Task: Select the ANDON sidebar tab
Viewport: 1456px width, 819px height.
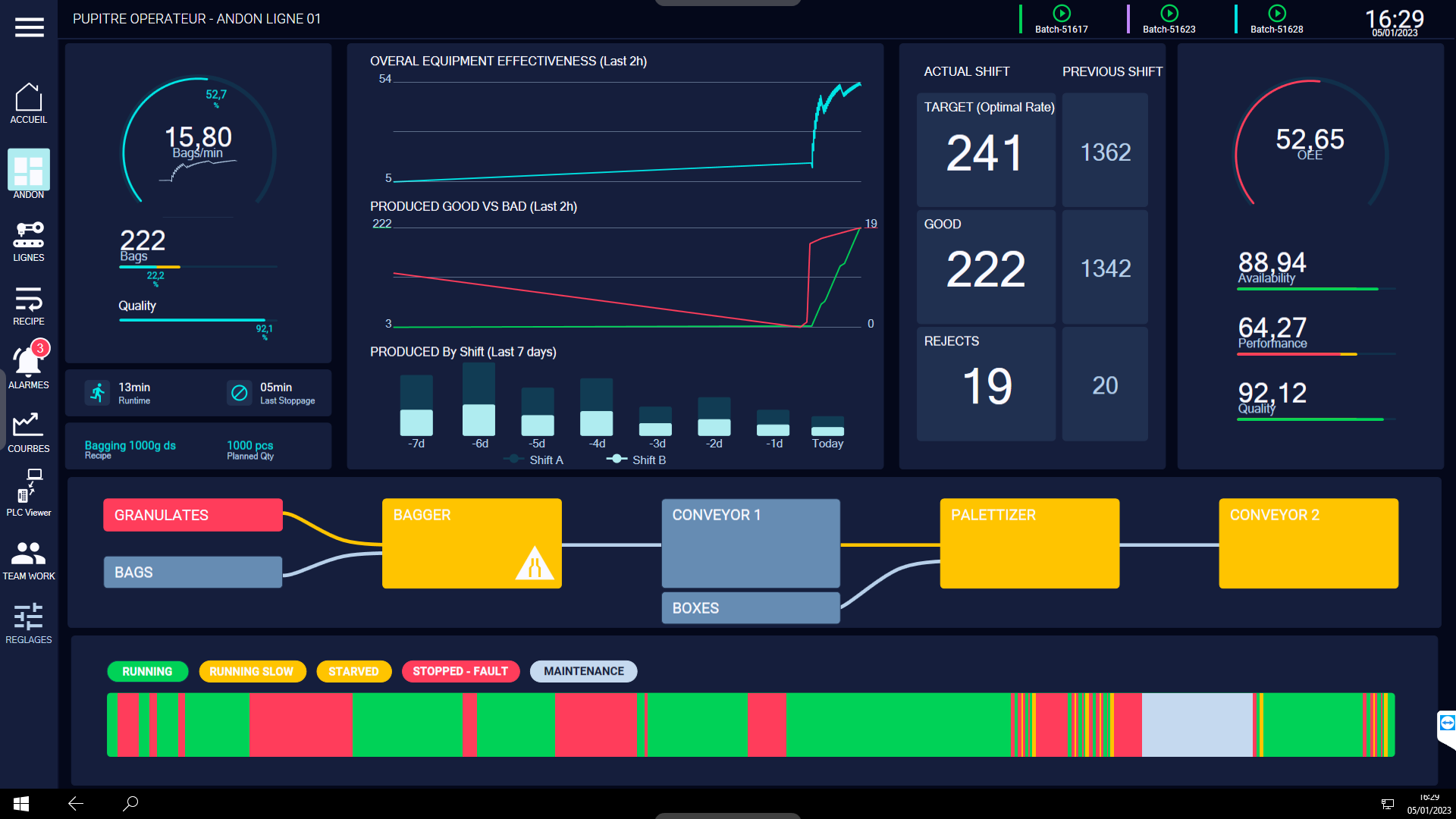Action: pos(29,174)
